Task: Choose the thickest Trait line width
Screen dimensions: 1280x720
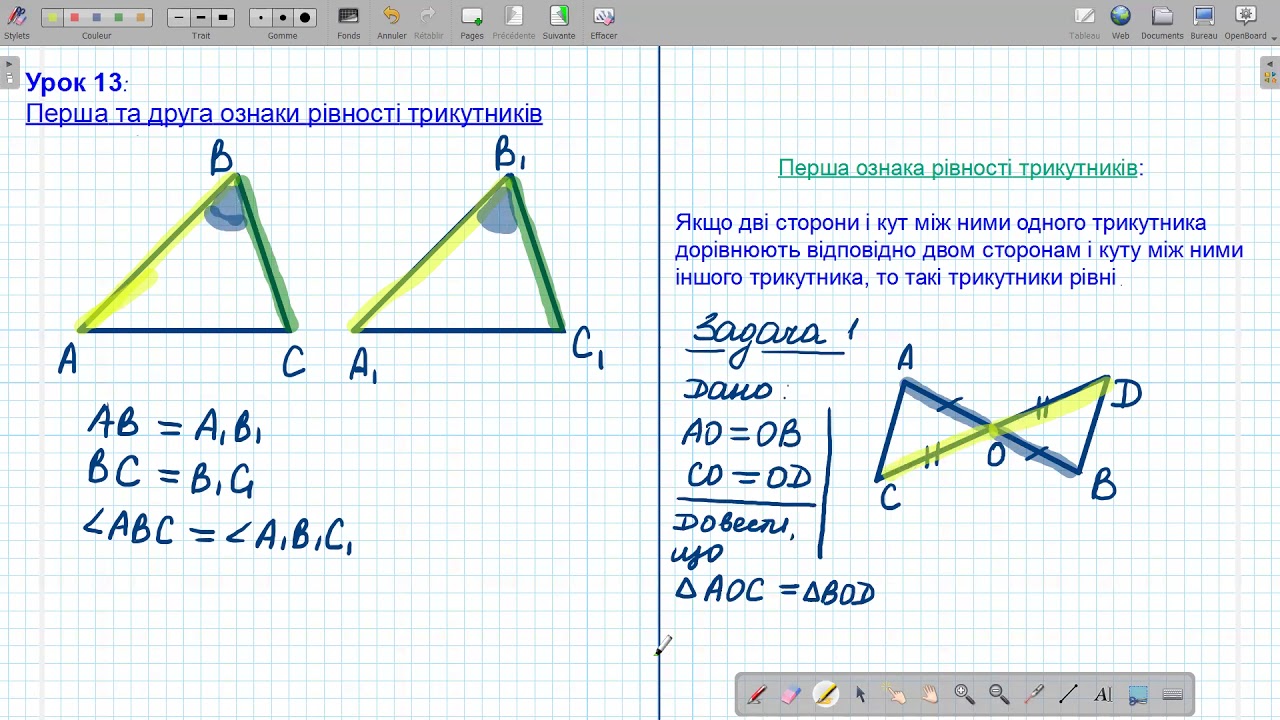Action: 223,18
